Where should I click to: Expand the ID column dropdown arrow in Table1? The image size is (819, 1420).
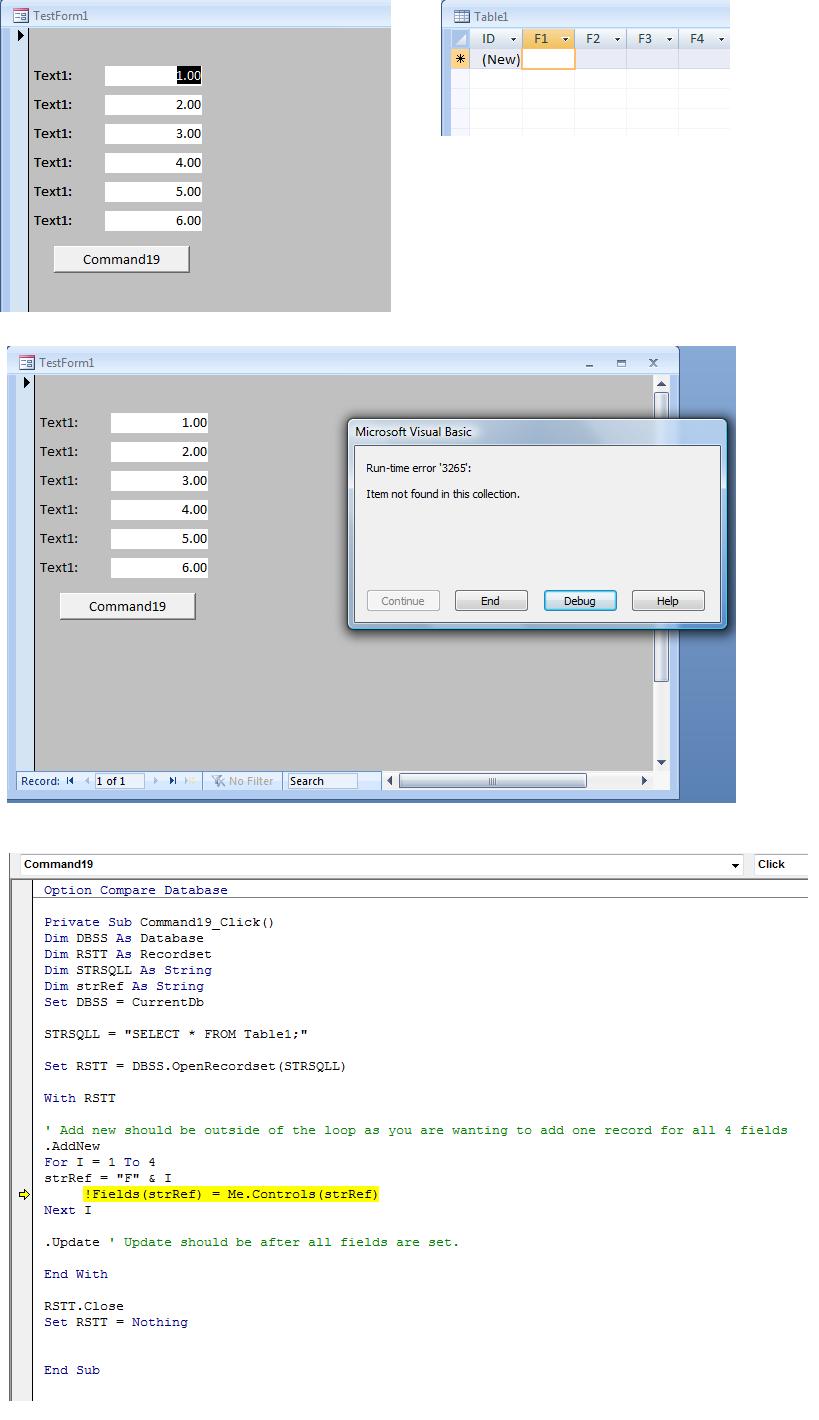pos(514,39)
